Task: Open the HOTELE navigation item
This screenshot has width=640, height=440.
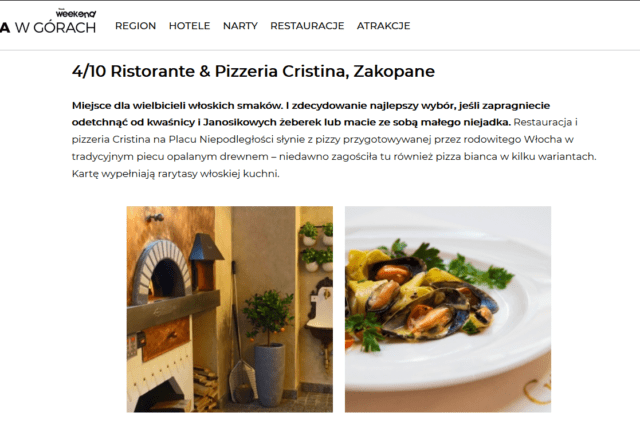Action: pyautogui.click(x=189, y=26)
